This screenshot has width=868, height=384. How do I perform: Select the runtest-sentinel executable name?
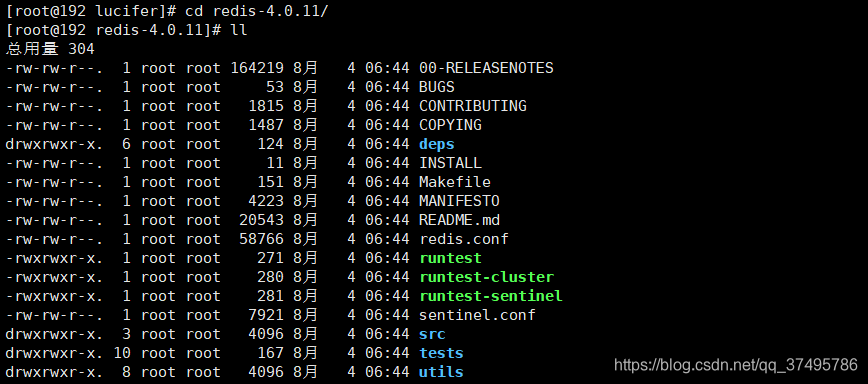tap(490, 296)
